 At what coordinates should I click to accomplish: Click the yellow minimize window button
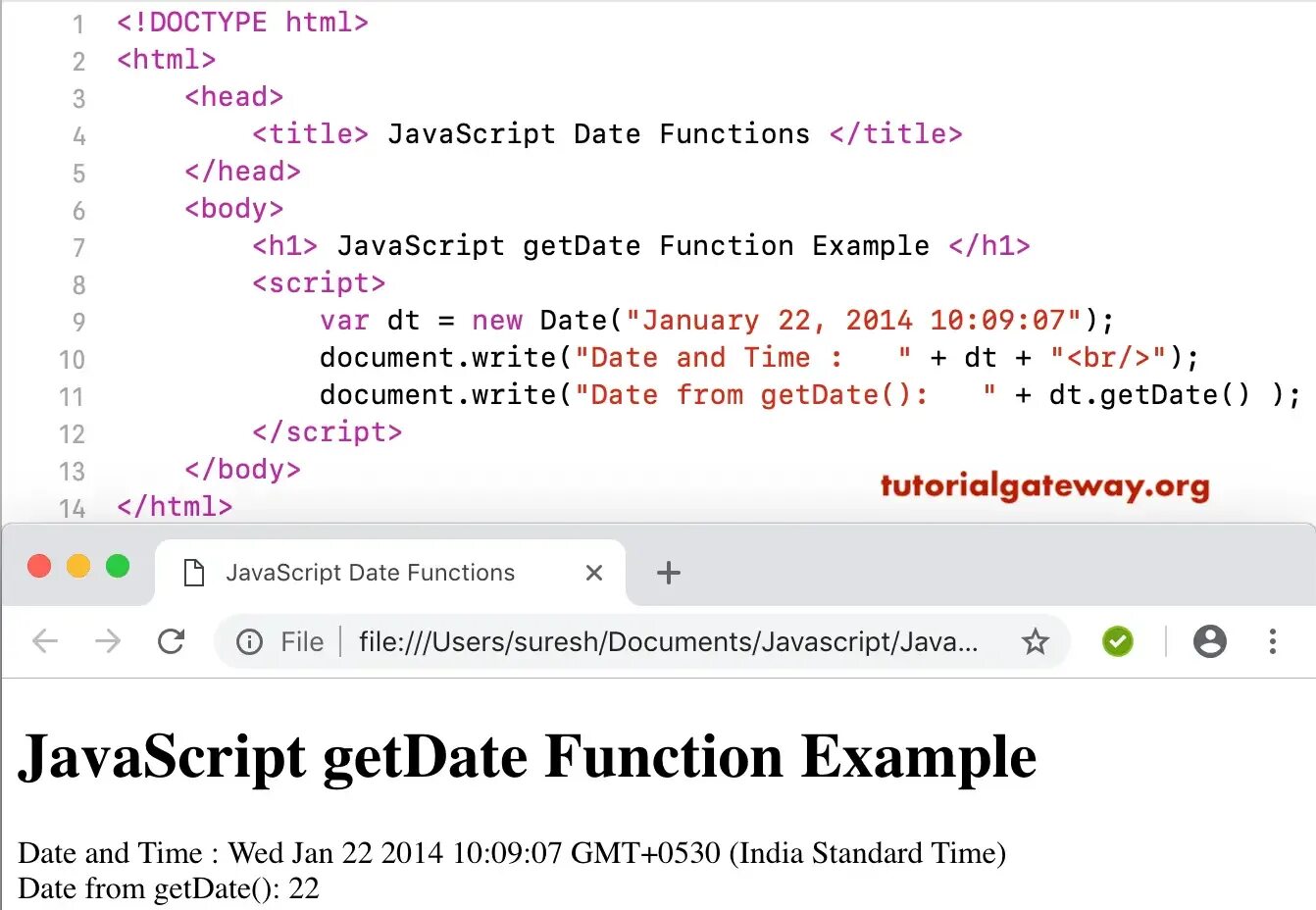tap(78, 566)
